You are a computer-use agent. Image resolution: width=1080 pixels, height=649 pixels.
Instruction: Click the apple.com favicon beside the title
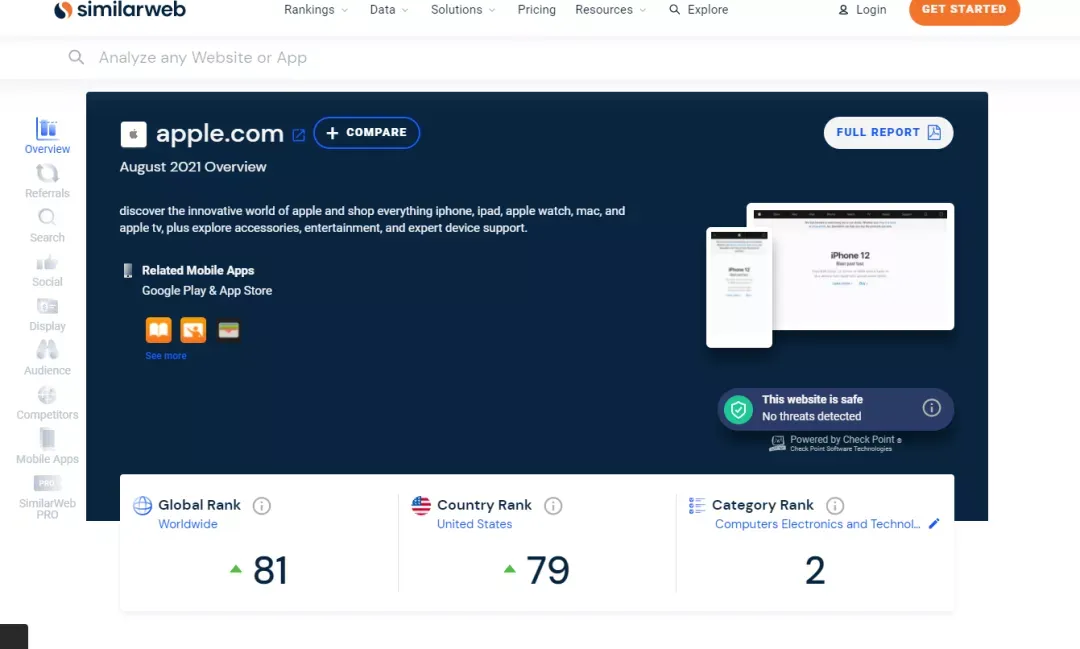(134, 134)
